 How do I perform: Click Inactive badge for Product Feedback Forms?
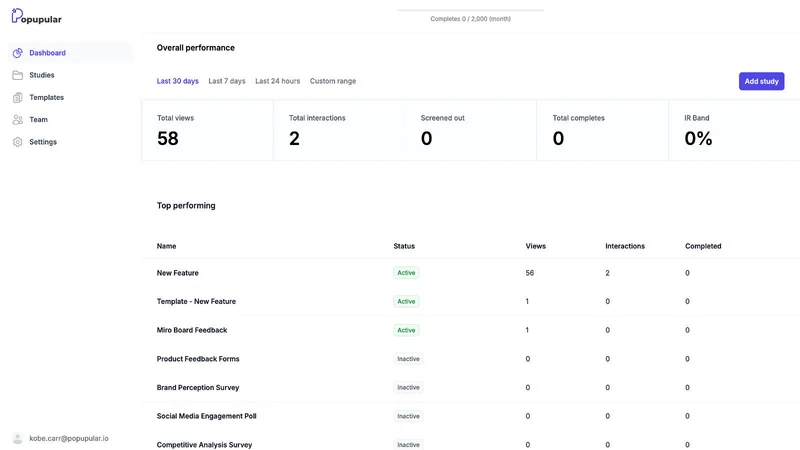(x=408, y=359)
